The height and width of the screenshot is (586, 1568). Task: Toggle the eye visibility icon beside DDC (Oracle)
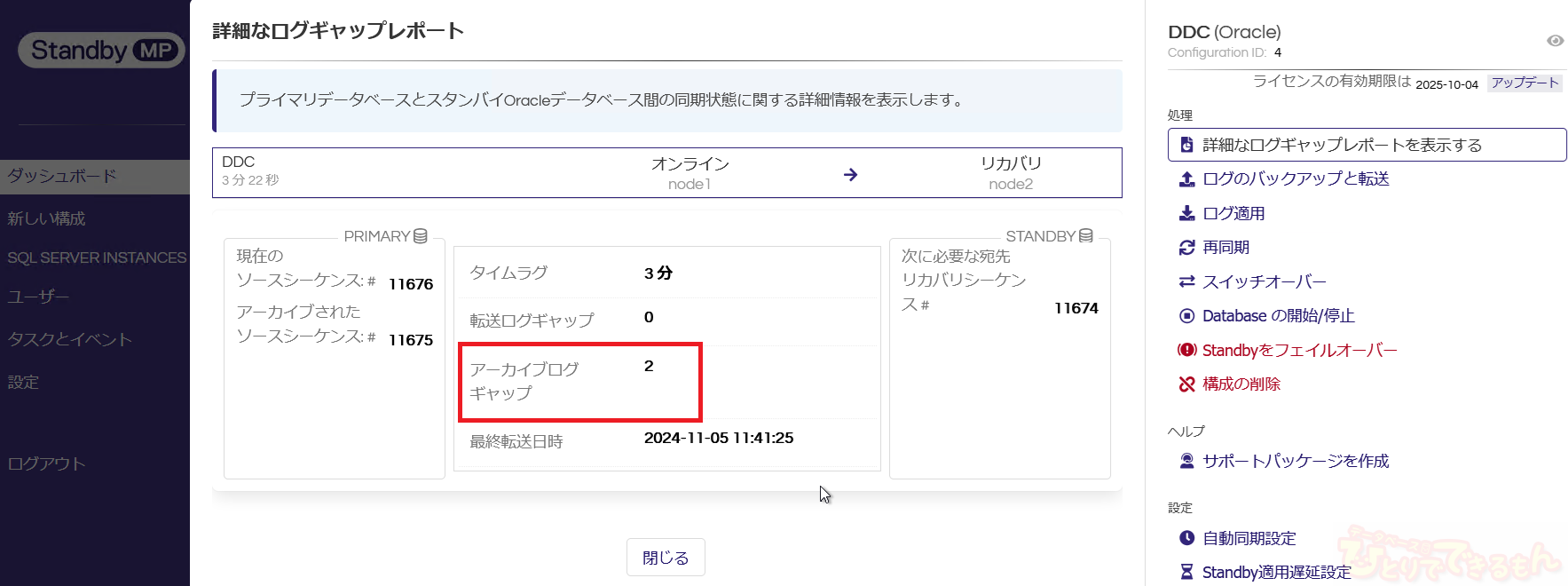pos(1555,41)
